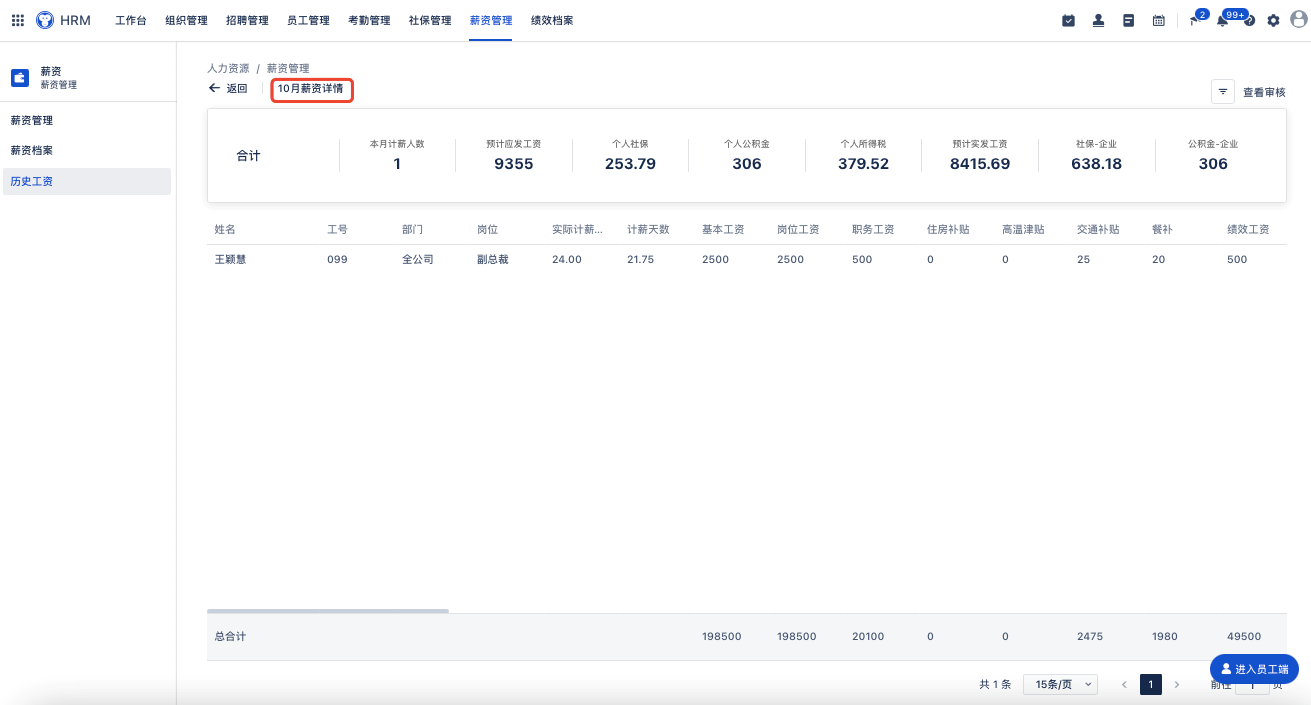Click the 人力资源 breadcrumb
Image resolution: width=1311 pixels, height=705 pixels.
click(x=228, y=68)
